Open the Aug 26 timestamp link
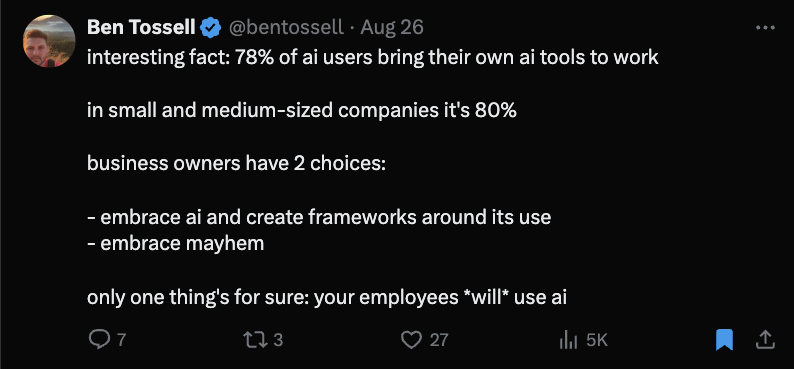The height and width of the screenshot is (369, 794). click(x=391, y=27)
